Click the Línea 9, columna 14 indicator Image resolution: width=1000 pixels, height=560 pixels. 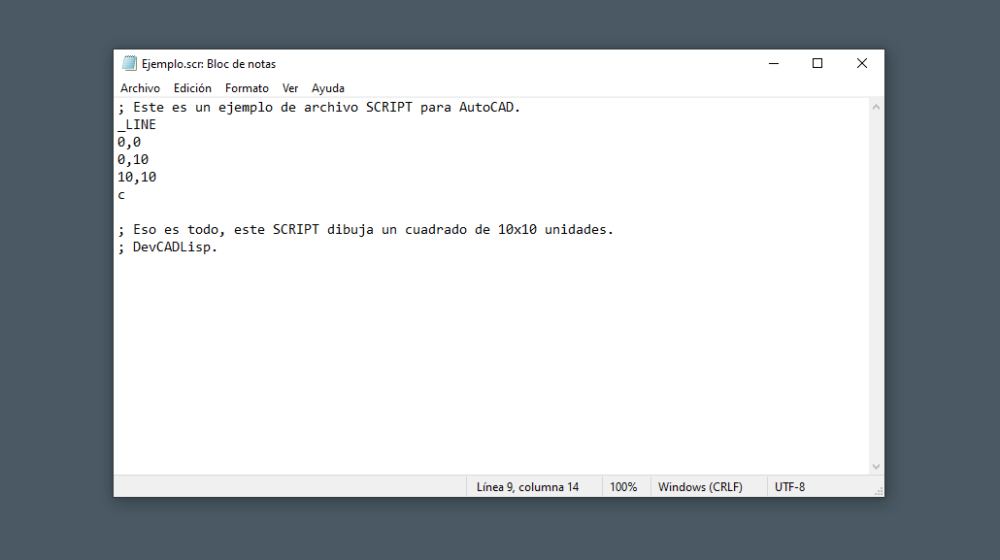click(527, 487)
